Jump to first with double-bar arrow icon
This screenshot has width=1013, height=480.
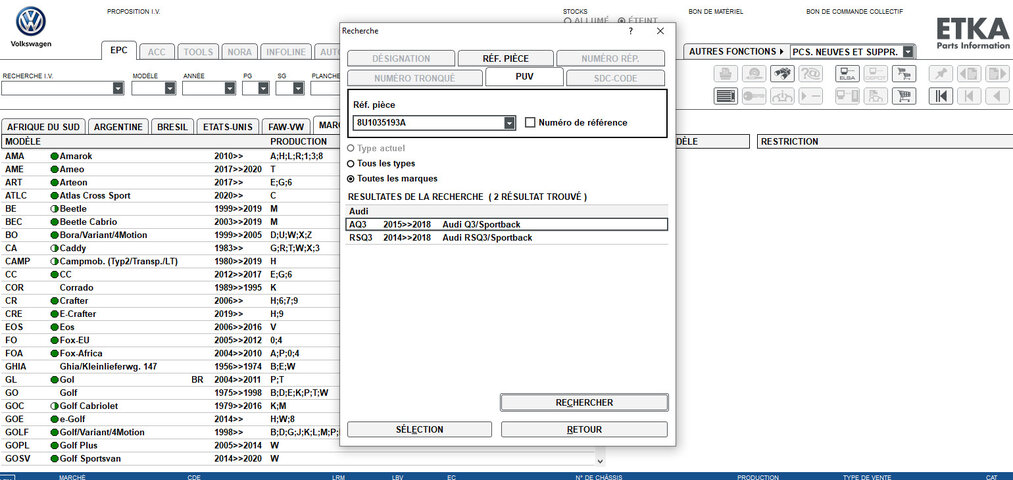click(941, 96)
